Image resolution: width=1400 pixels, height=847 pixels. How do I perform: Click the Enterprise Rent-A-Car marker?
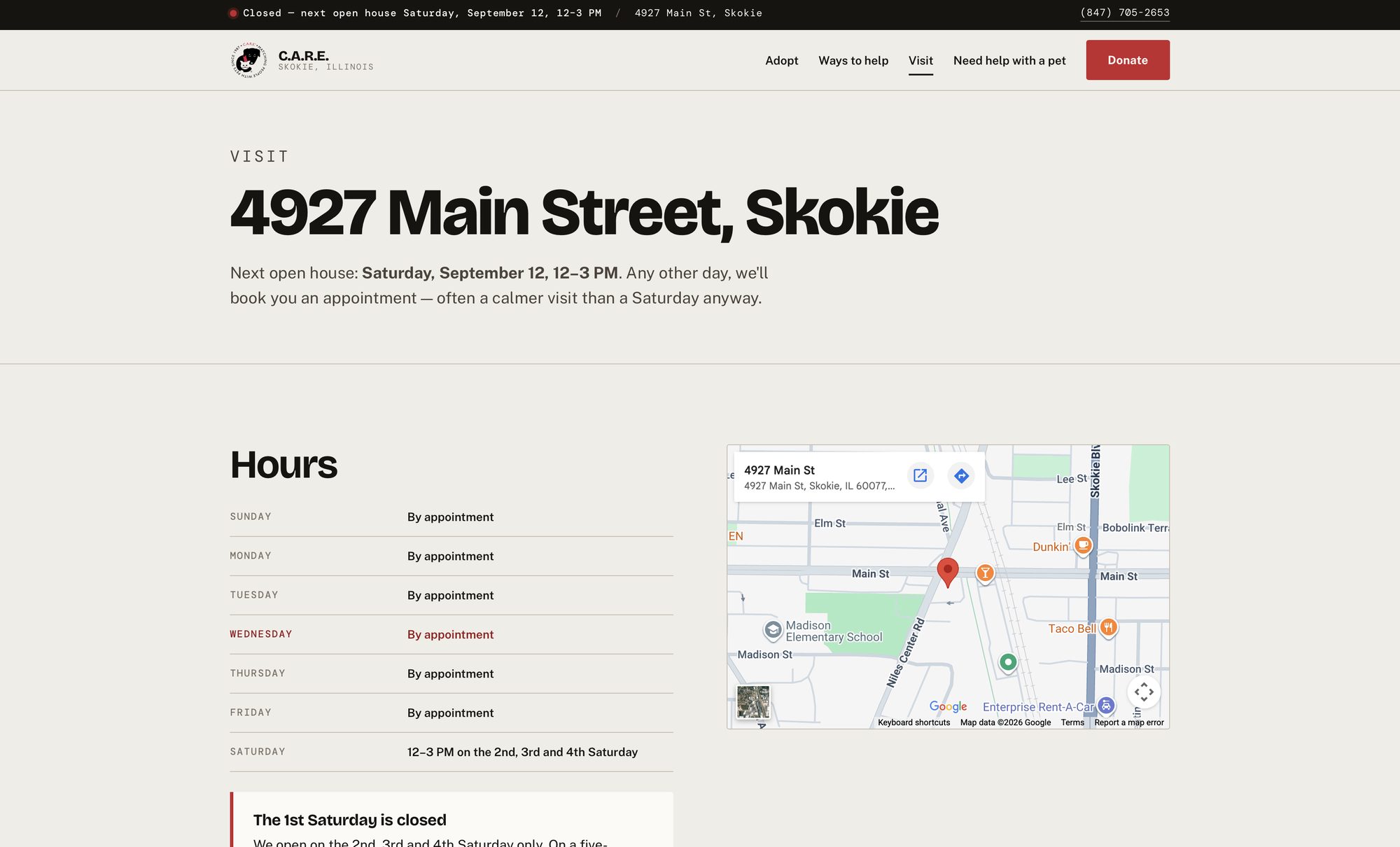[1106, 705]
